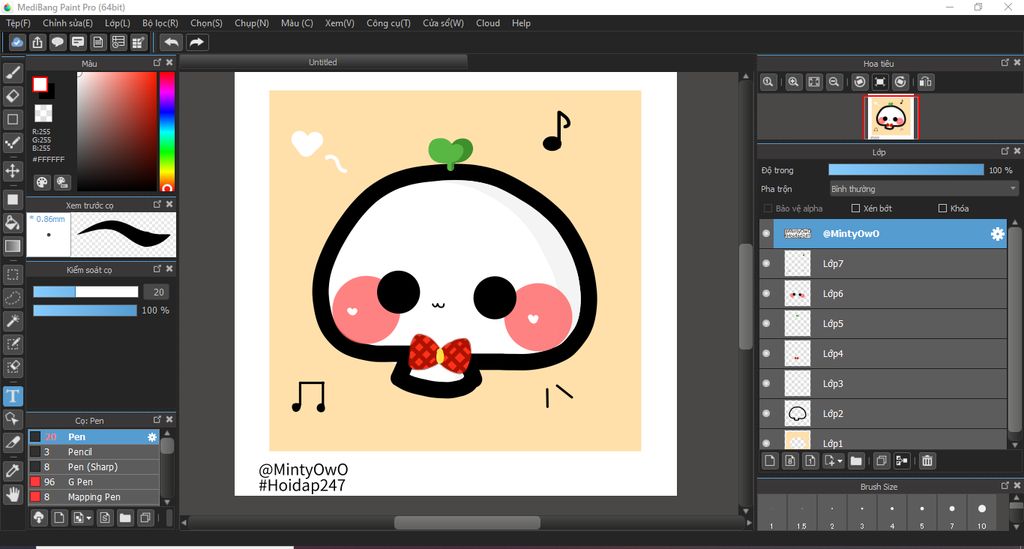Click the navigator preview thumbnail

pyautogui.click(x=891, y=118)
